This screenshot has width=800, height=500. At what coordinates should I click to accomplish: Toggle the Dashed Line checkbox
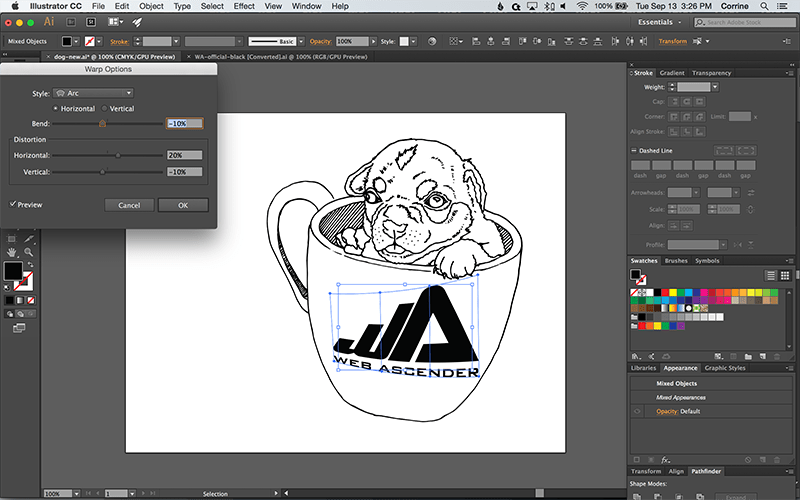[634, 151]
